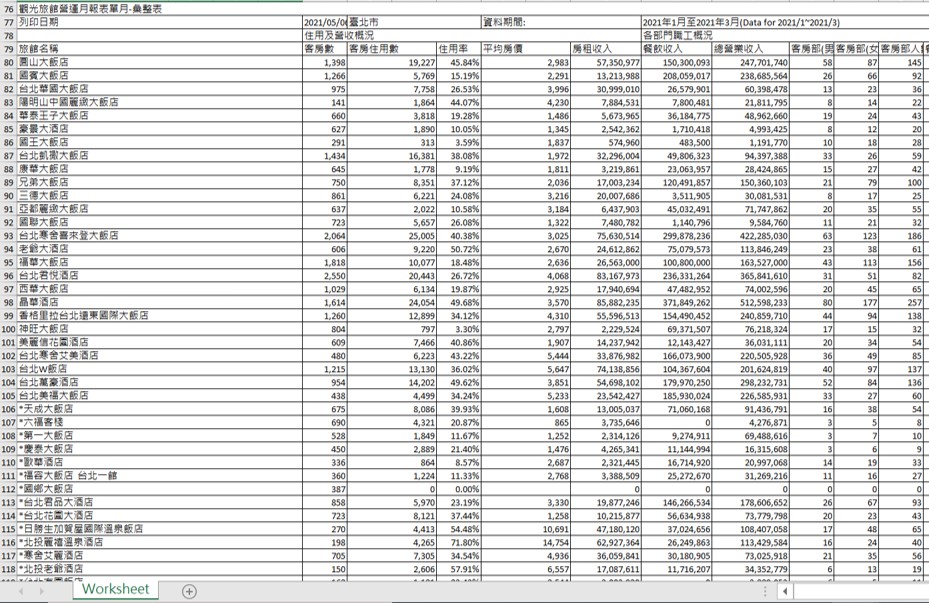This screenshot has width=929, height=603.
Task: Click the previous sheet navigation arrow
Action: tap(20, 591)
